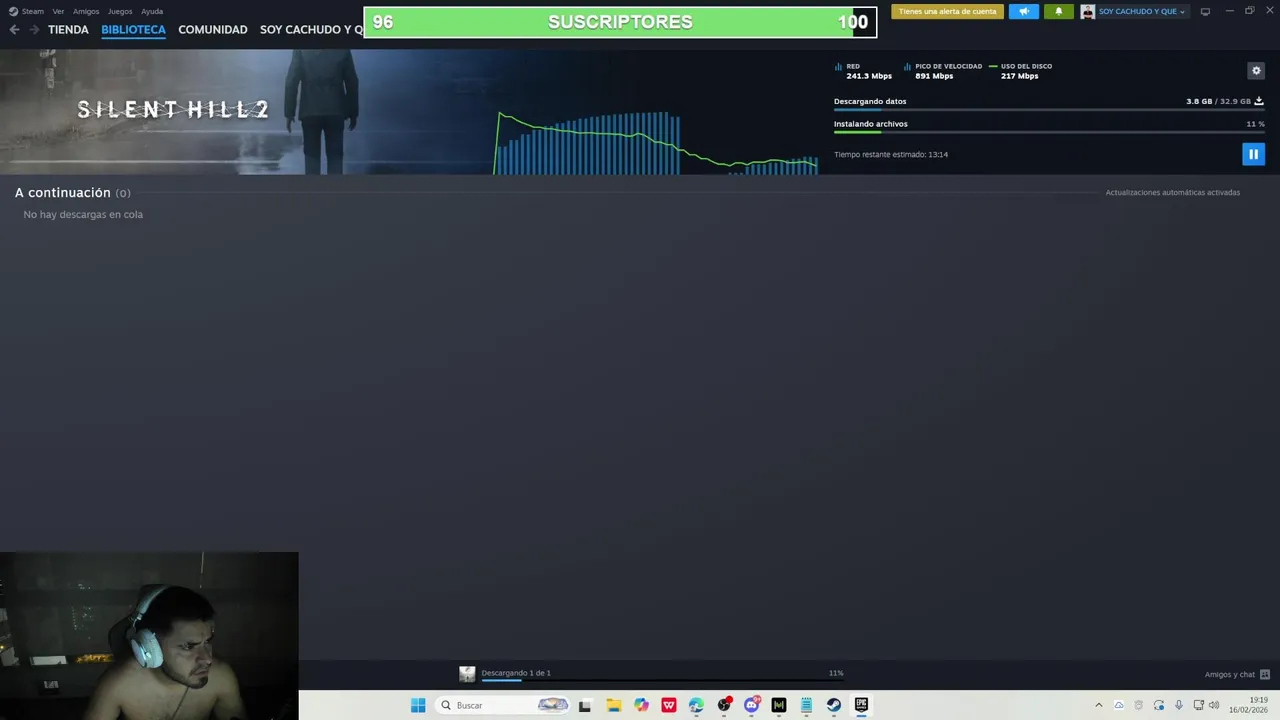Click the Descargando datos progress bar

tap(1049, 109)
